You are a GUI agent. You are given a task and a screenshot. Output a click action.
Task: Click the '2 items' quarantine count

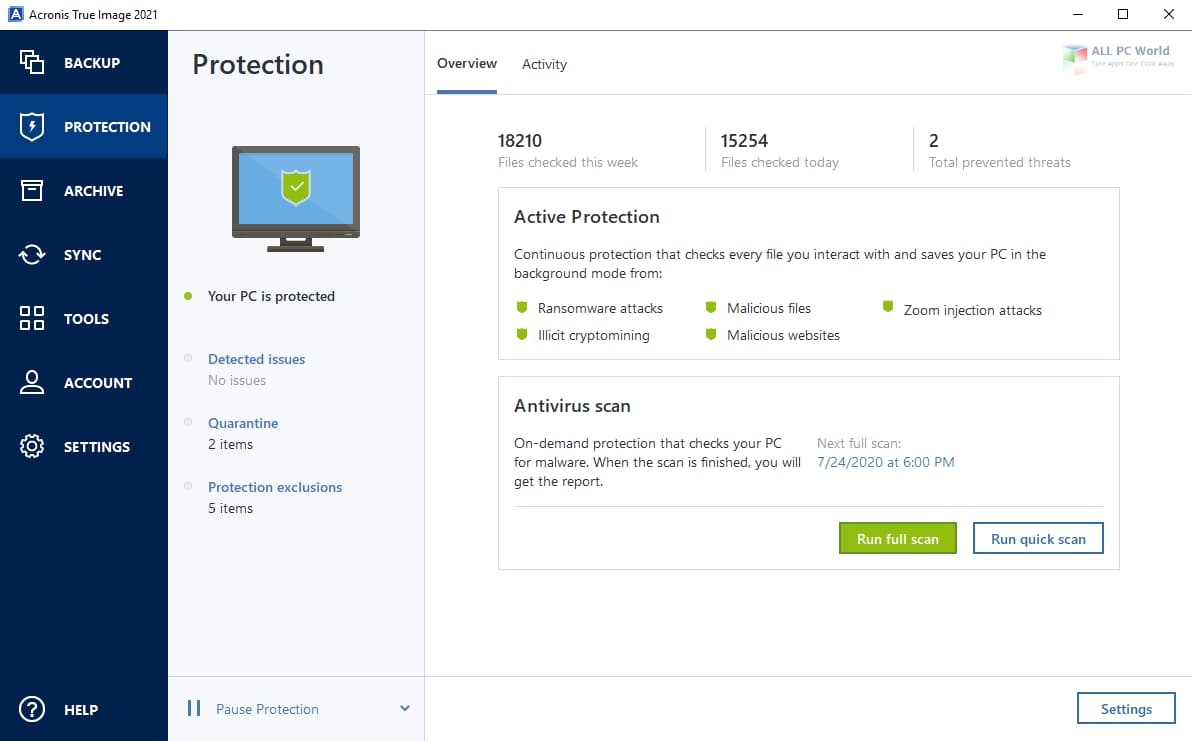coord(230,444)
